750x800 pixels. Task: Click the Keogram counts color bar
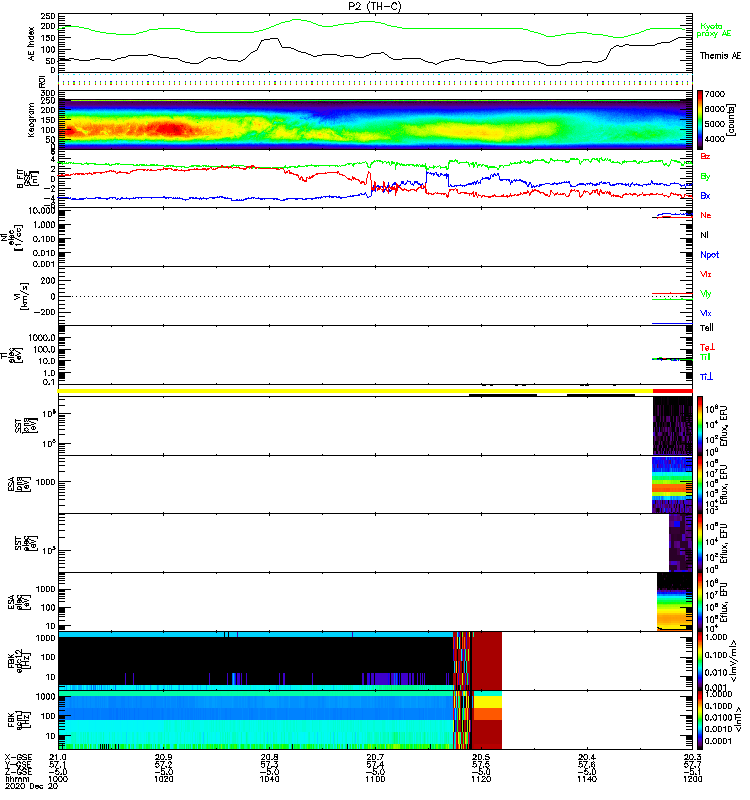click(x=700, y=120)
